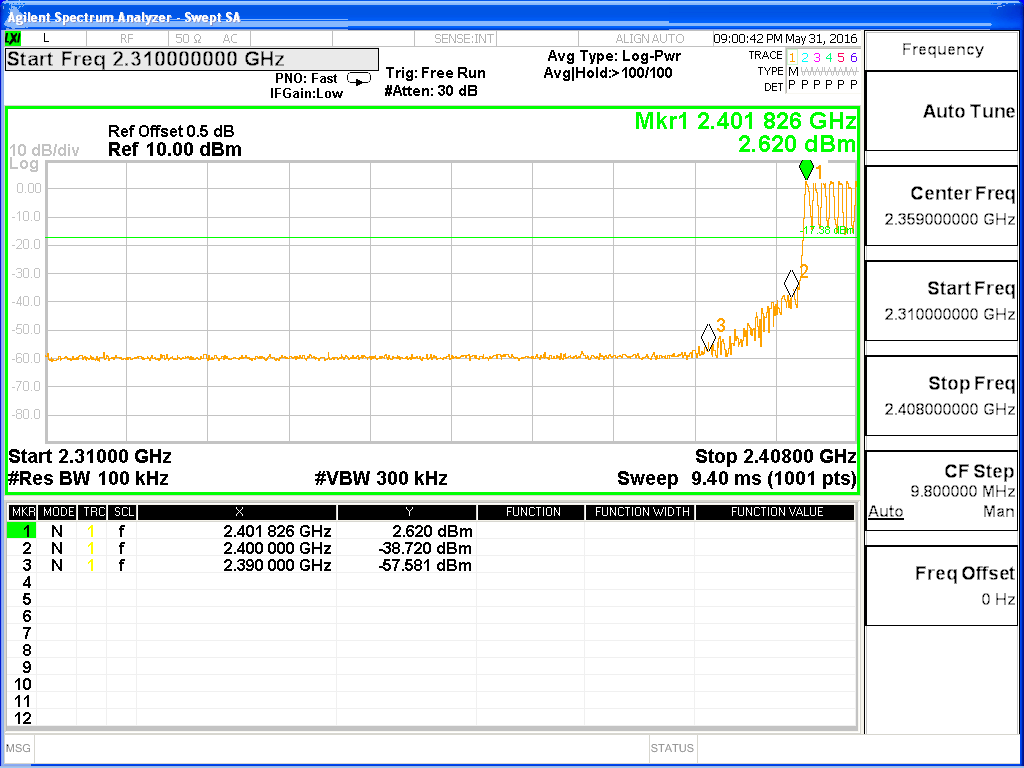This screenshot has width=1024, height=768.
Task: Click the Stop 2.40800 GHz readout below graph
Action: click(775, 456)
